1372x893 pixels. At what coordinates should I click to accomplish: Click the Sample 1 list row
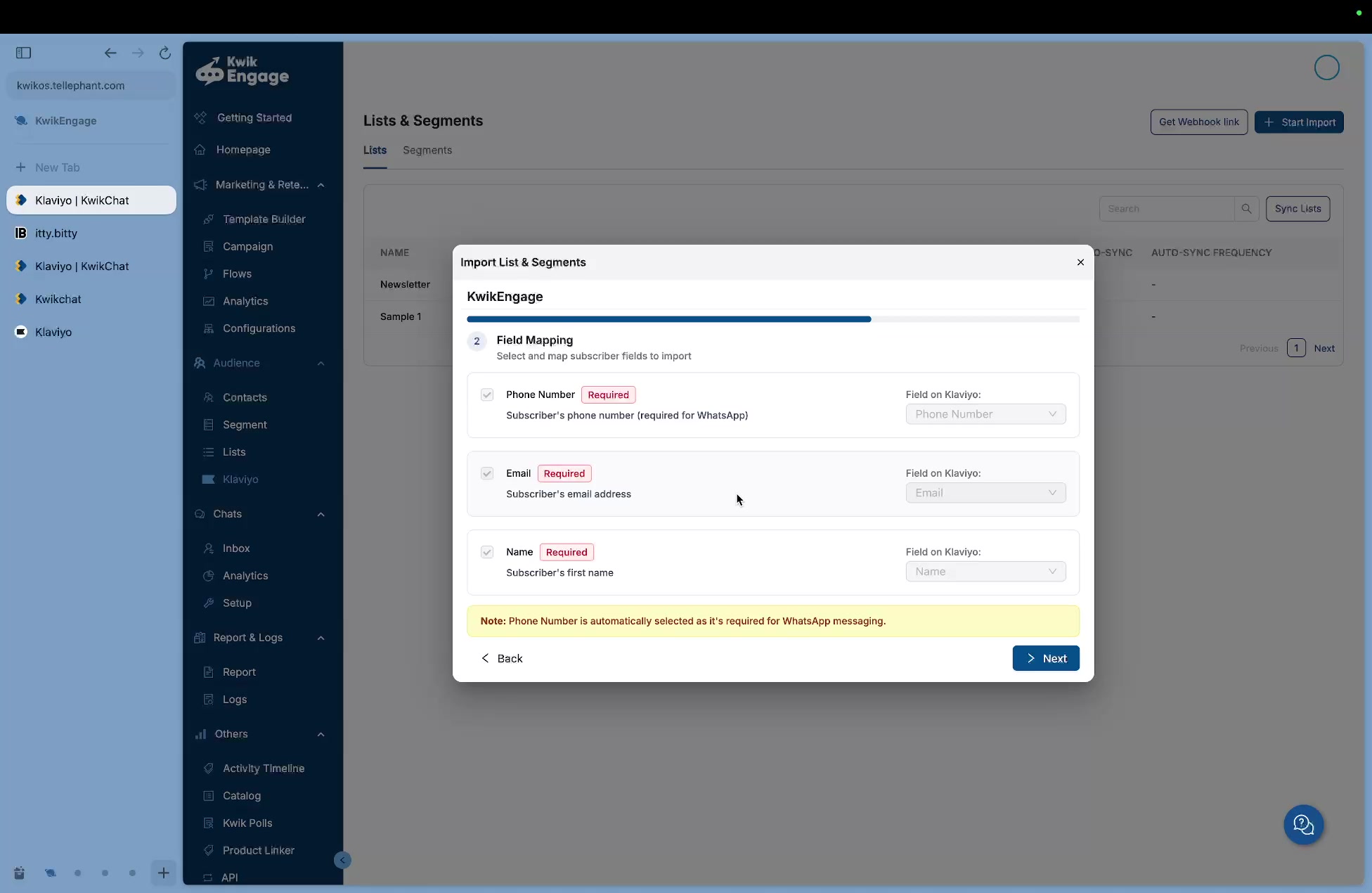(x=401, y=317)
